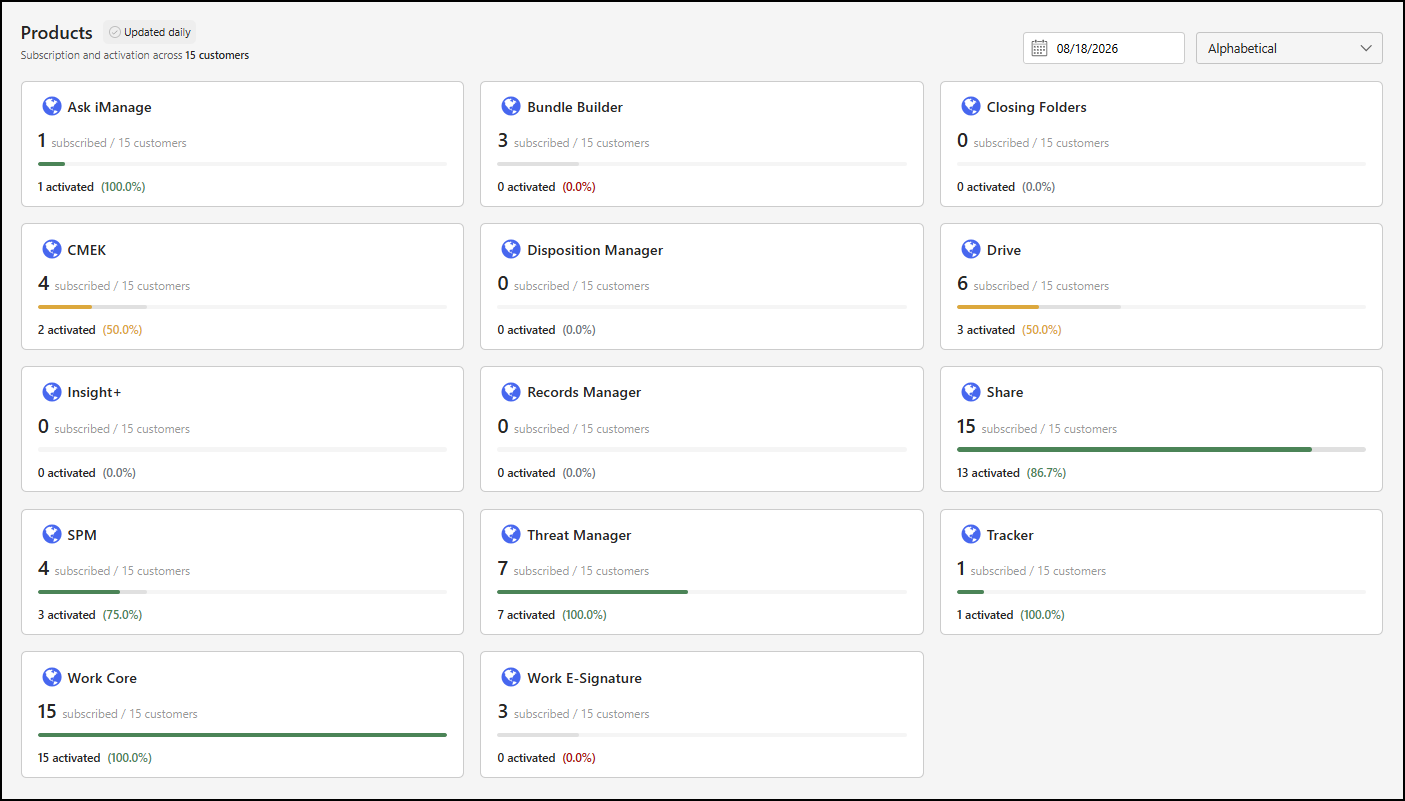1405x801 pixels.
Task: Click the Tracker globe icon
Action: pos(970,534)
